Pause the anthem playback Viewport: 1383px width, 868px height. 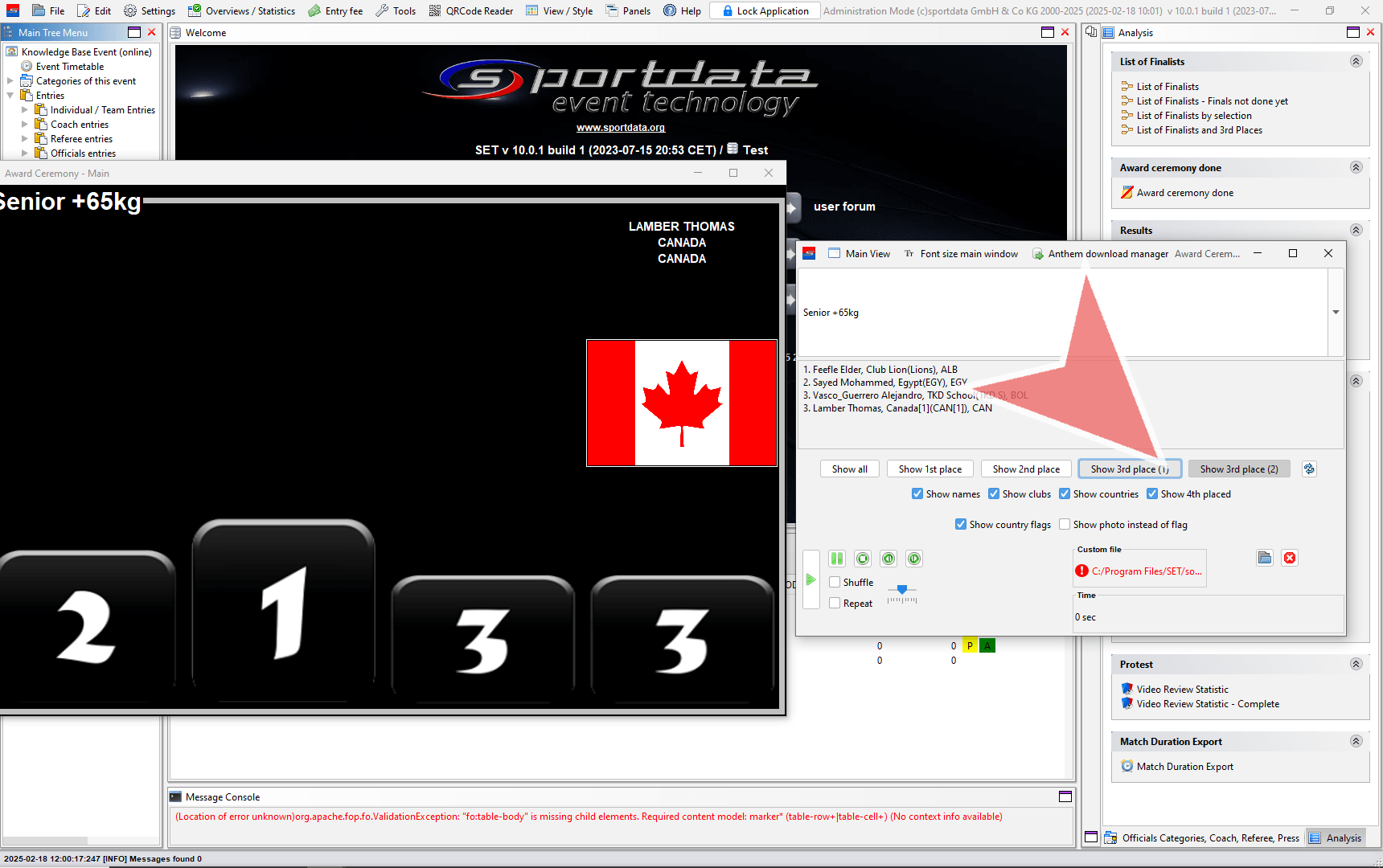coord(837,559)
